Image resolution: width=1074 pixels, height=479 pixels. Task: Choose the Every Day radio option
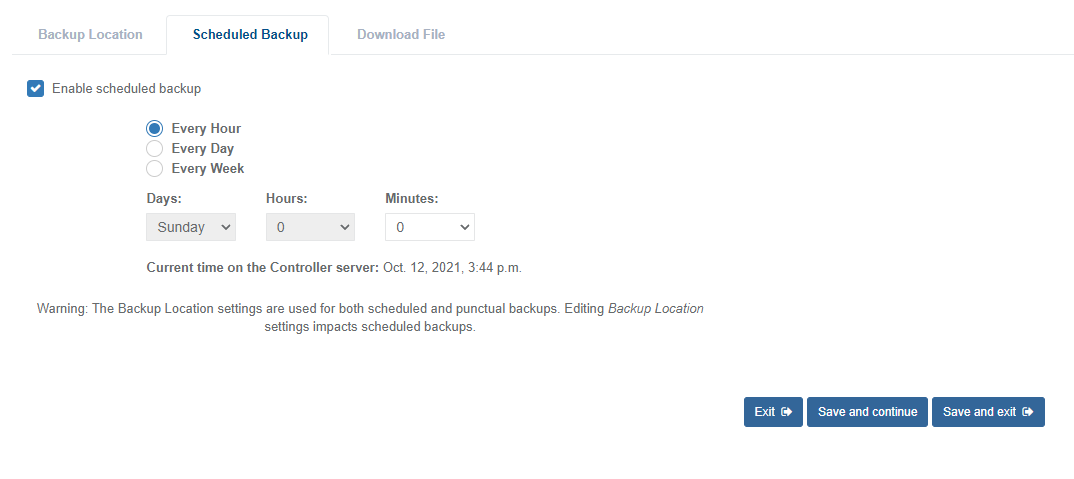[155, 149]
